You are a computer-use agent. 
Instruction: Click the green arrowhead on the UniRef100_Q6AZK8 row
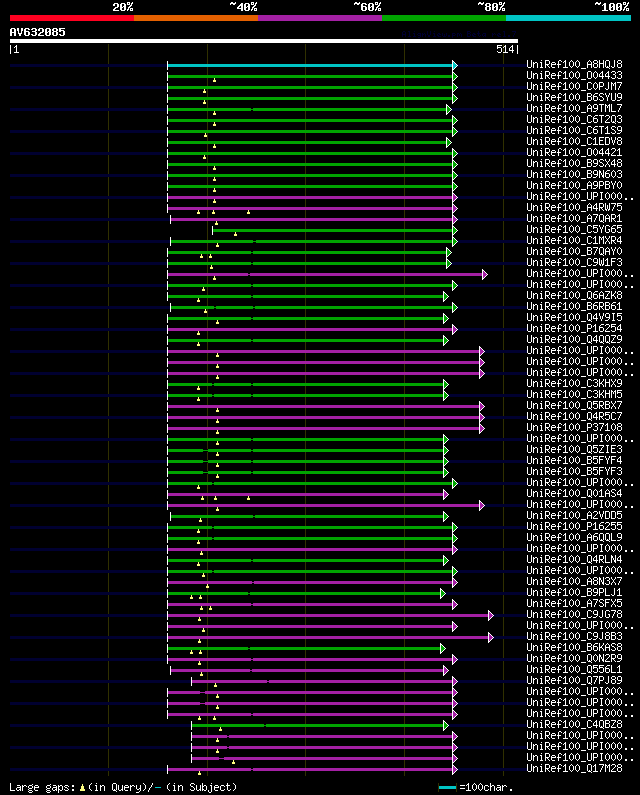446,297
